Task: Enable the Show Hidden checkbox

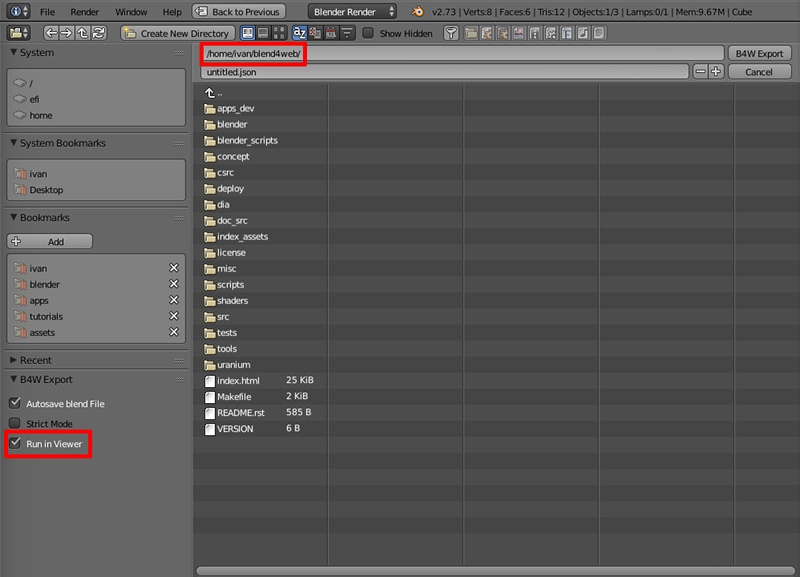Action: coord(368,33)
